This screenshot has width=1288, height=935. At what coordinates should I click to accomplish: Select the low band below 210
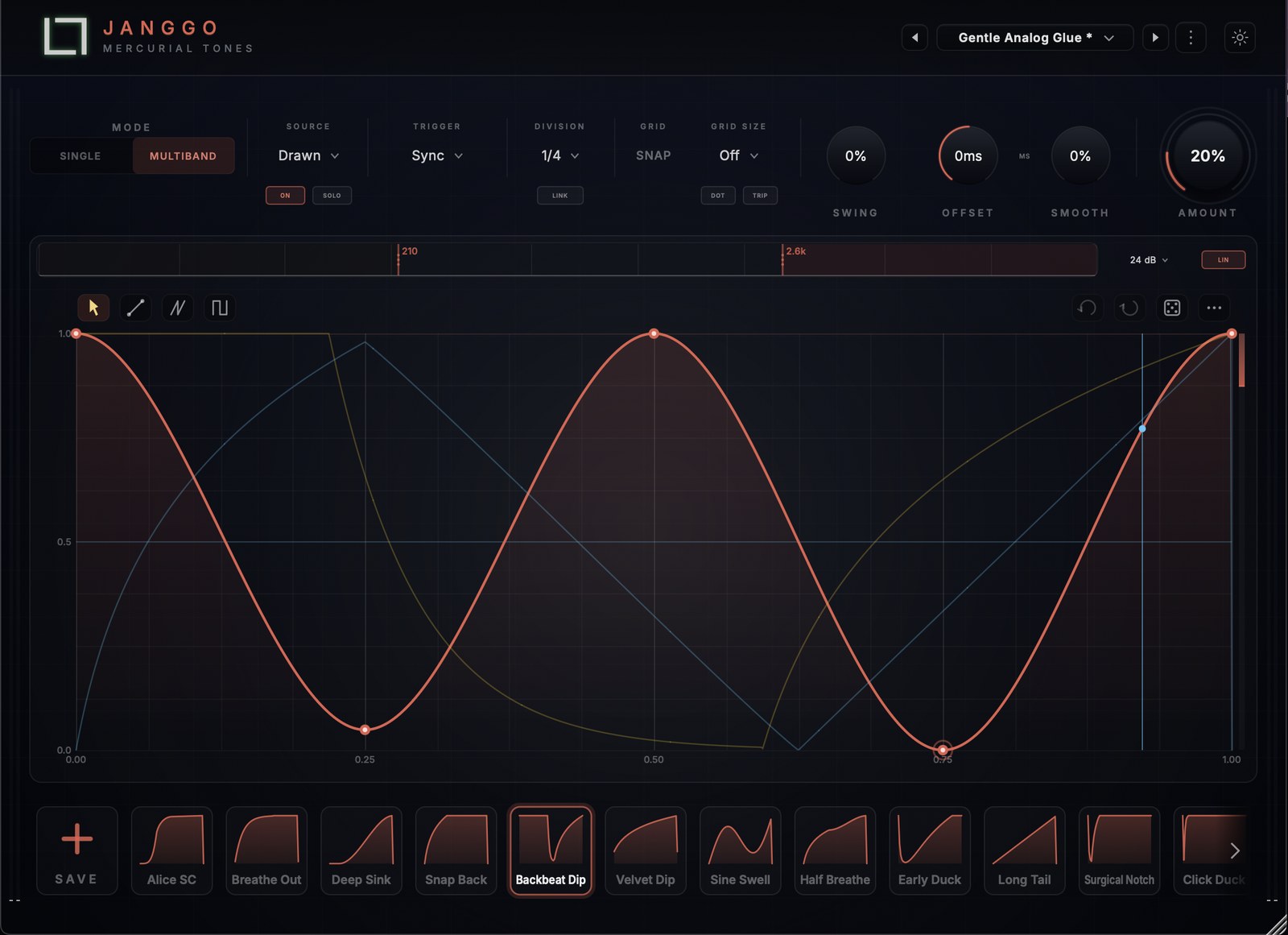click(217, 259)
